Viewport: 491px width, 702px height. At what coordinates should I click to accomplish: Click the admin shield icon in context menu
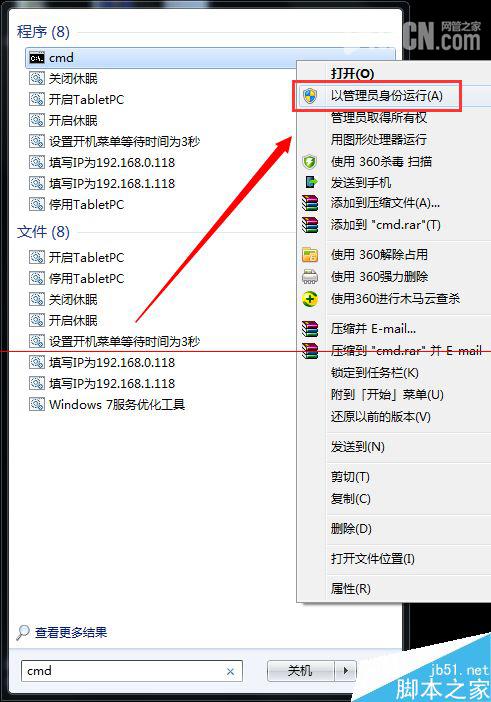pos(310,96)
